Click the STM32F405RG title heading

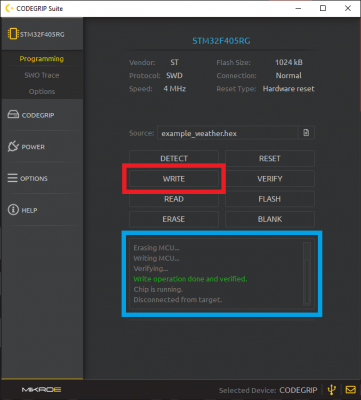tap(221, 41)
